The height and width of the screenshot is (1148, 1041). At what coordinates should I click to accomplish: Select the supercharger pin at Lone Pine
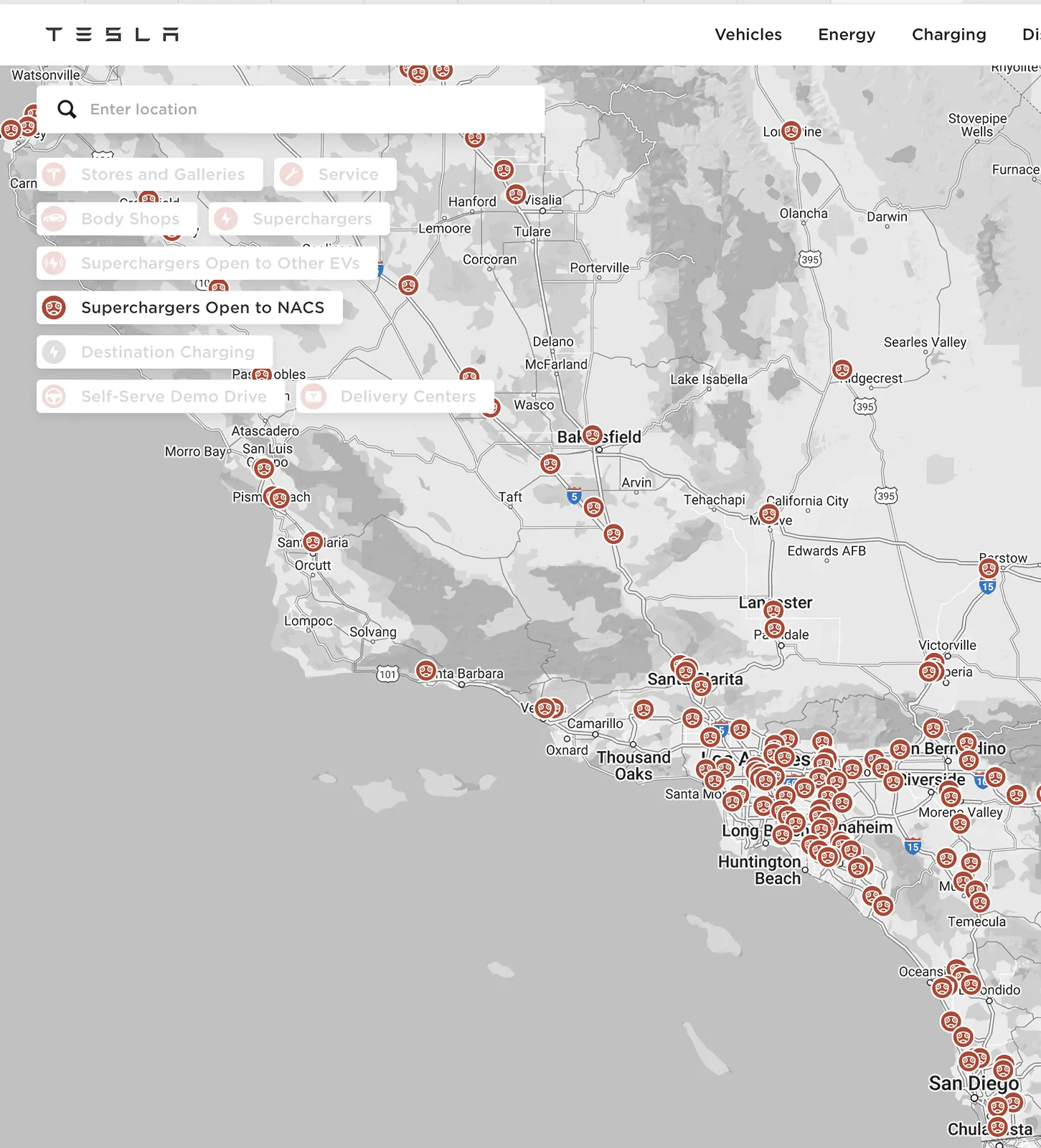[x=791, y=131]
